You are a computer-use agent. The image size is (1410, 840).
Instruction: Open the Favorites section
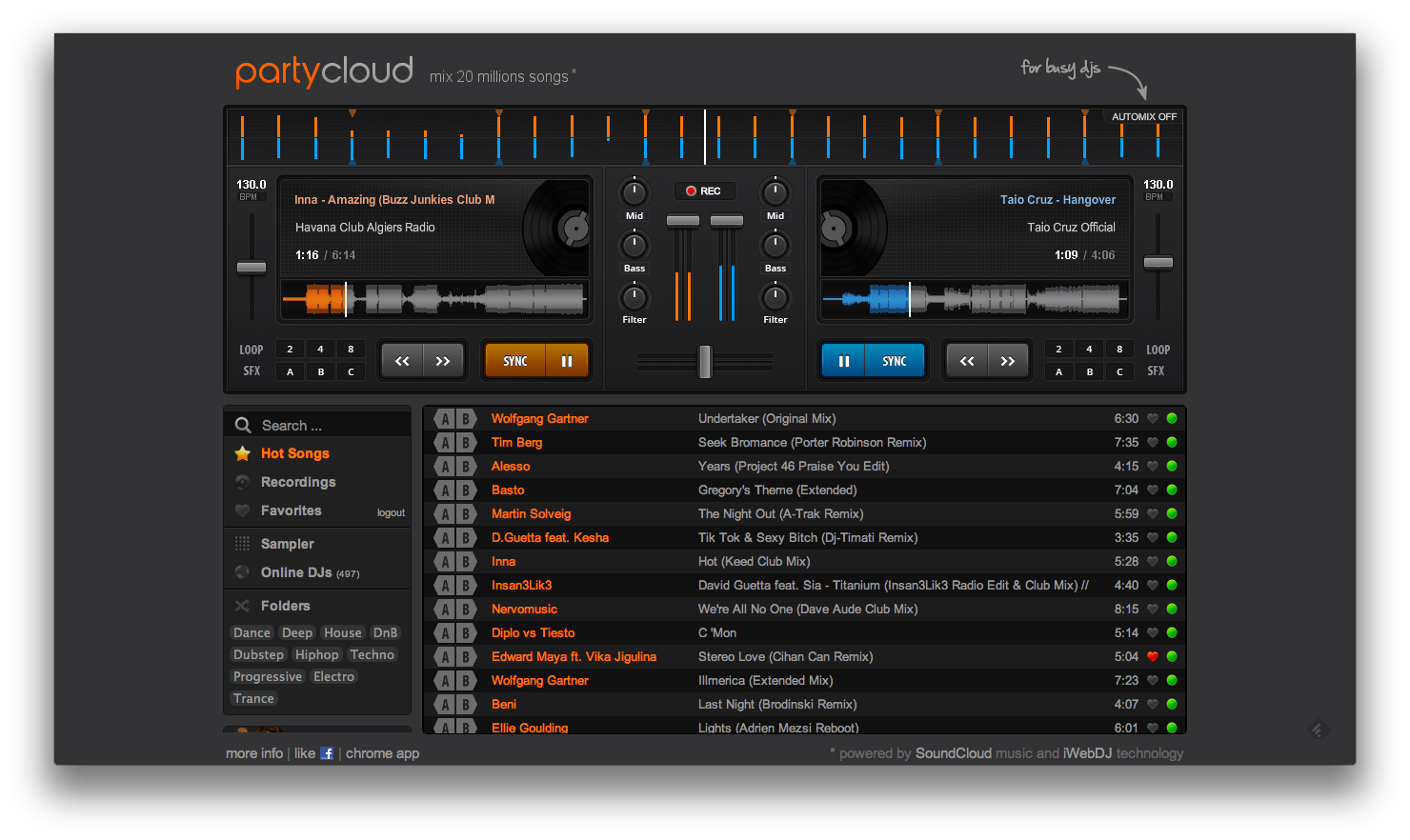click(x=292, y=510)
